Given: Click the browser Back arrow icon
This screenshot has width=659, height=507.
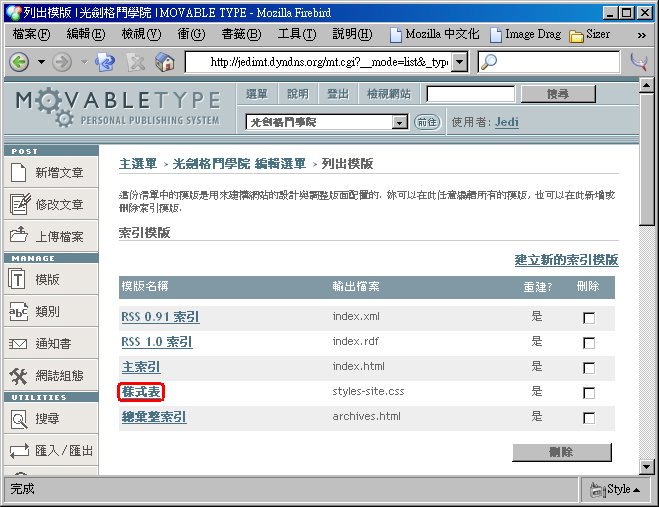Looking at the screenshot, I should (19, 62).
